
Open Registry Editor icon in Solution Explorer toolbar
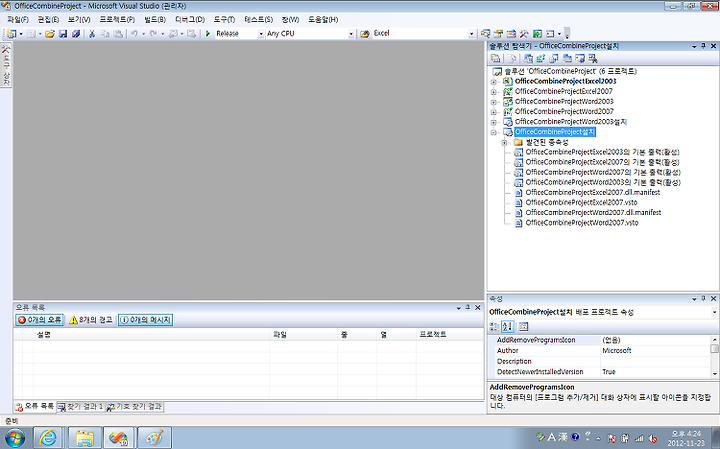coord(541,58)
